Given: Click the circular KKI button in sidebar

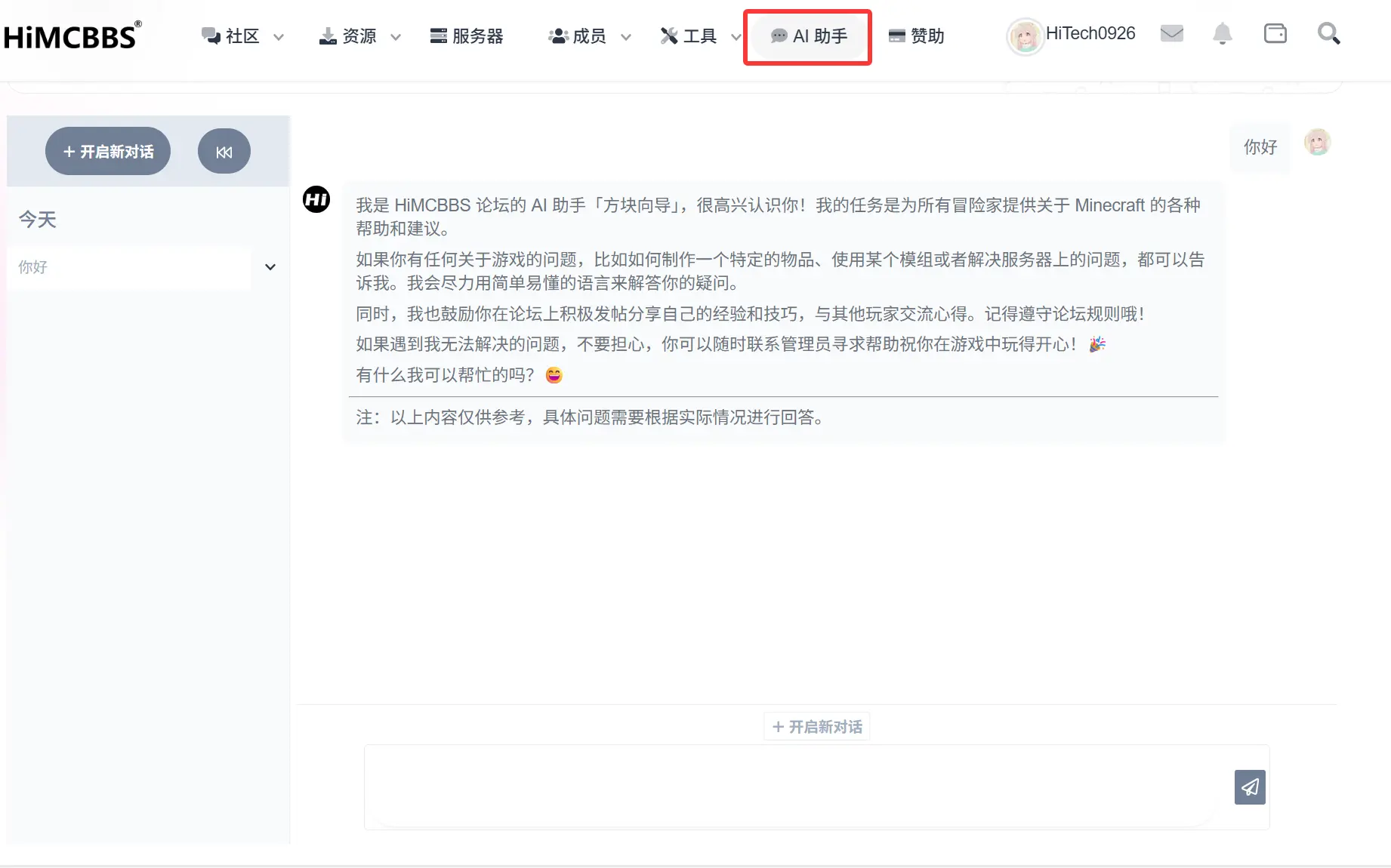Looking at the screenshot, I should coord(224,151).
